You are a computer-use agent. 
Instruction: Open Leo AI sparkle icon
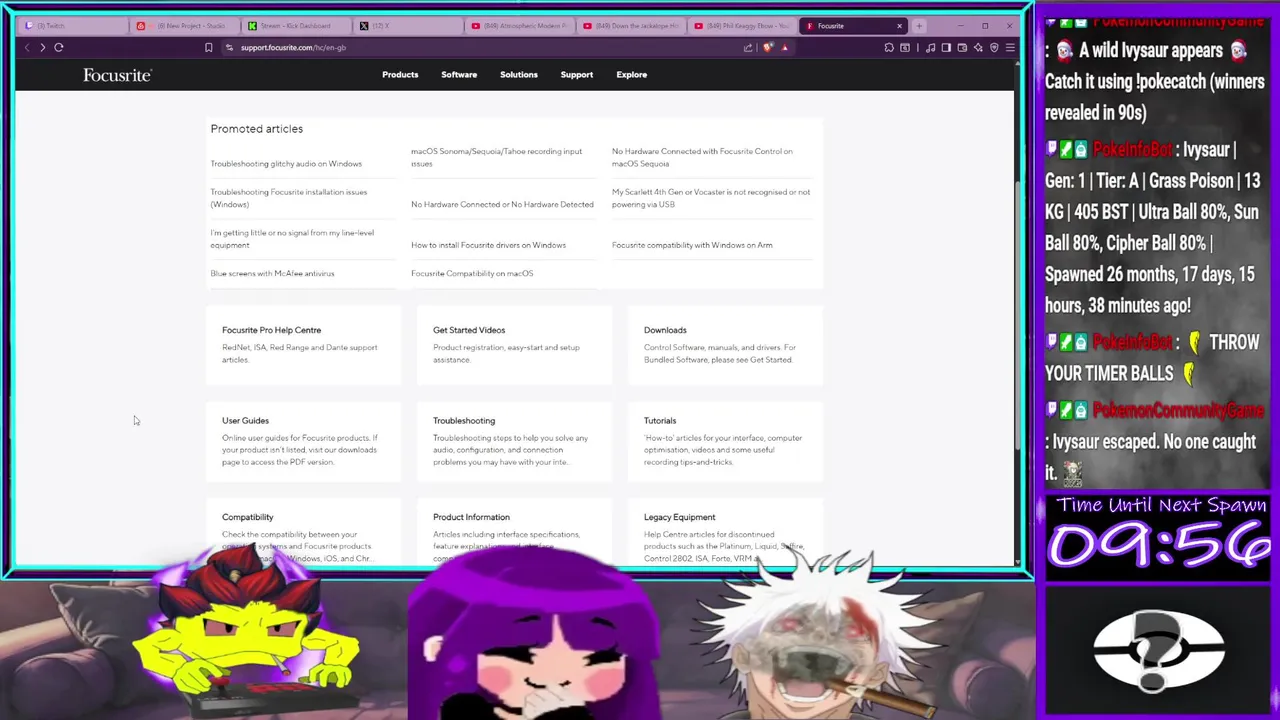[978, 47]
